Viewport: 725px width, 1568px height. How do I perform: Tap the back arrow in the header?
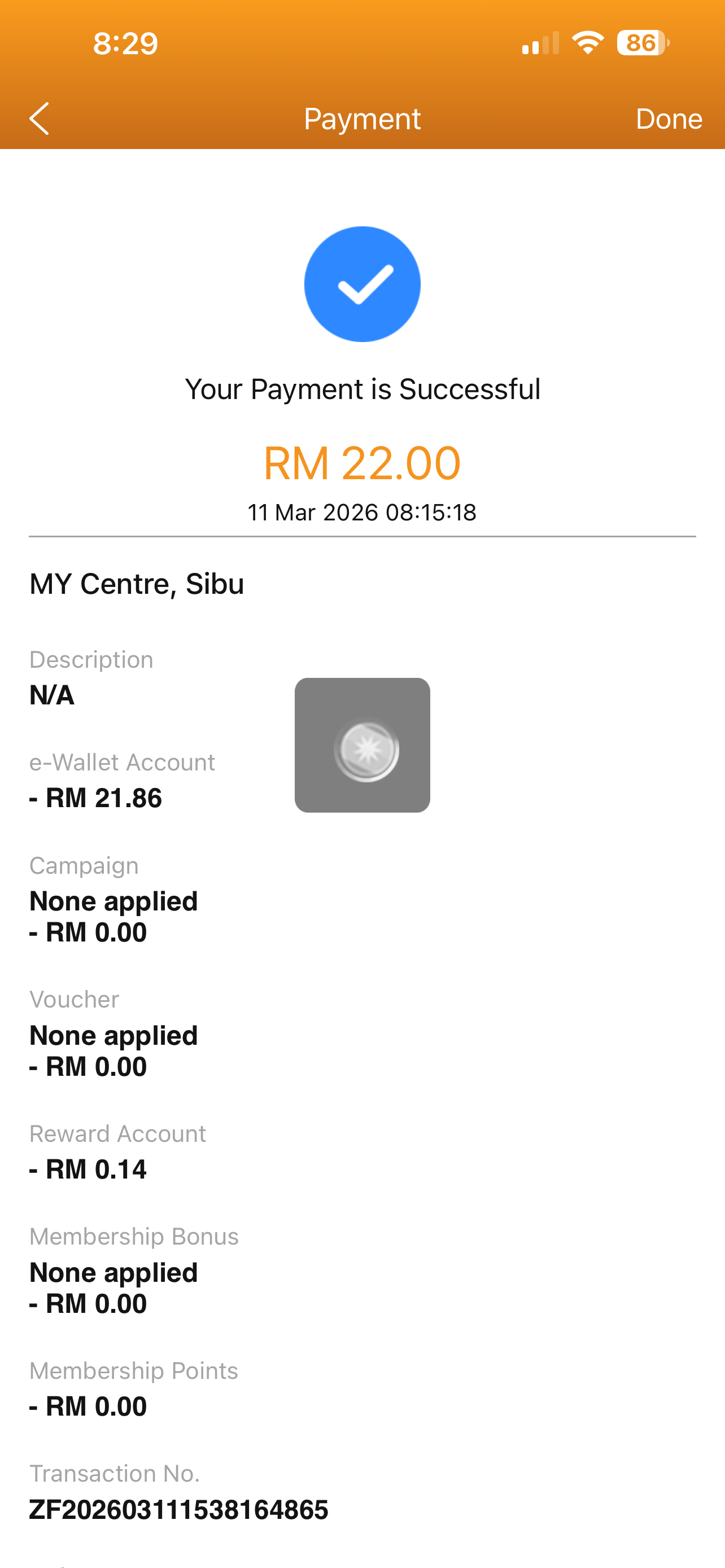40,118
